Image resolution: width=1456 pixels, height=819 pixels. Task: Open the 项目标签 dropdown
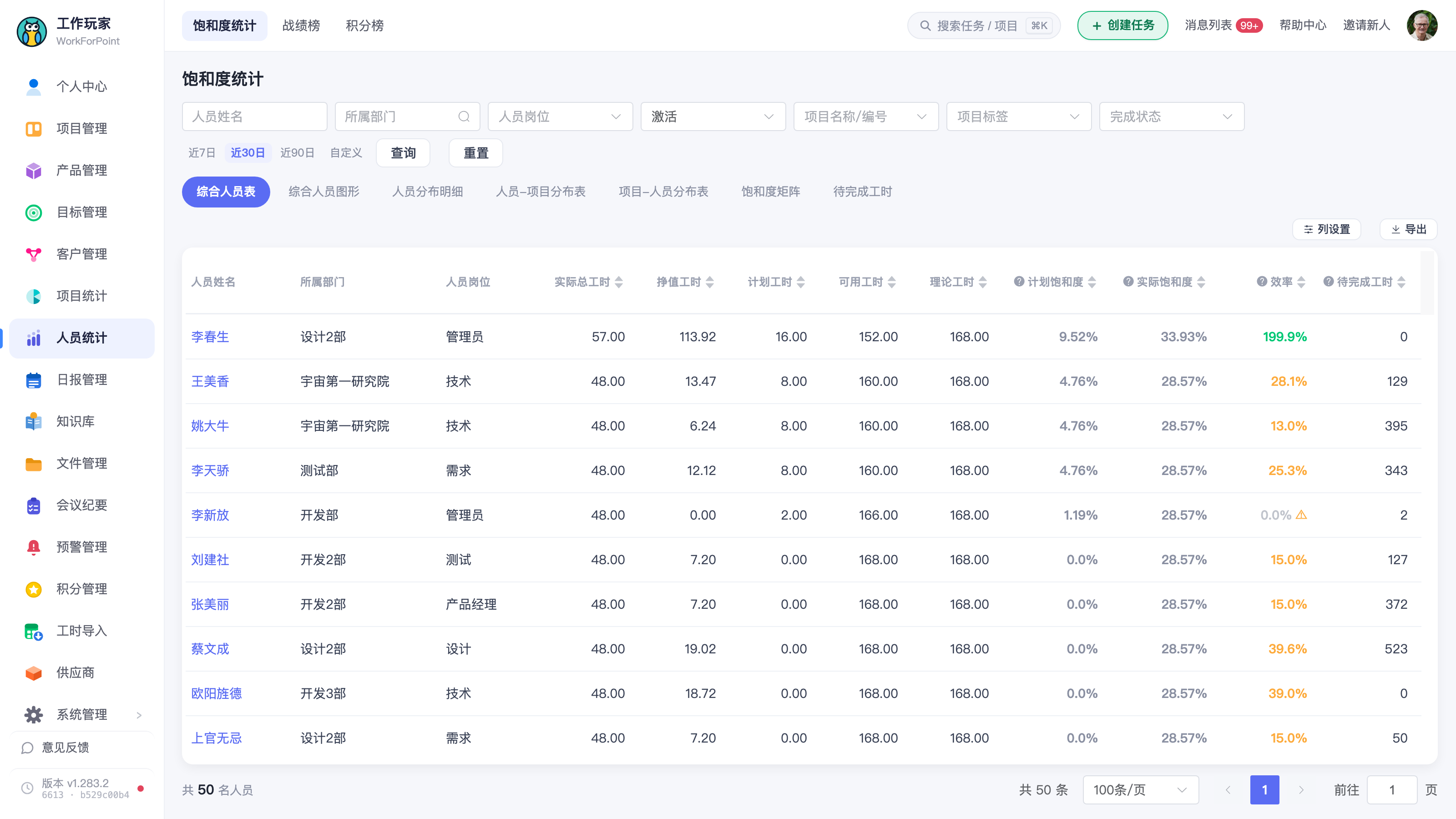click(1019, 116)
